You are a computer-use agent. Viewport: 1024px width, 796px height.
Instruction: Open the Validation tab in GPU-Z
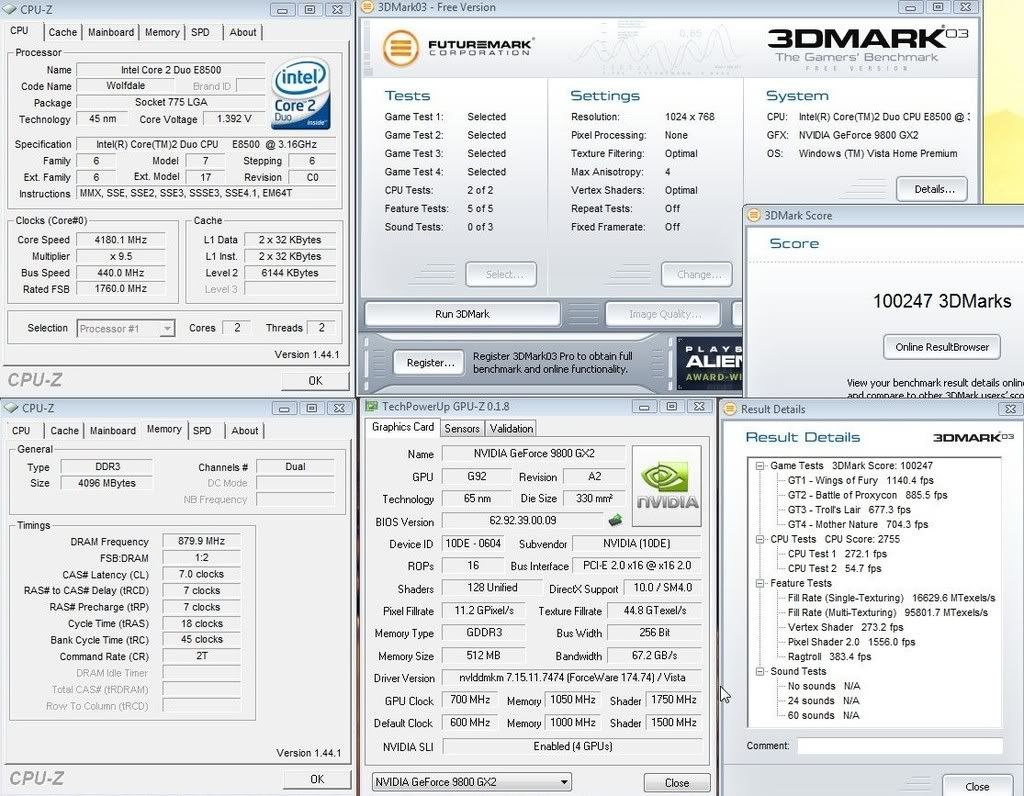511,428
